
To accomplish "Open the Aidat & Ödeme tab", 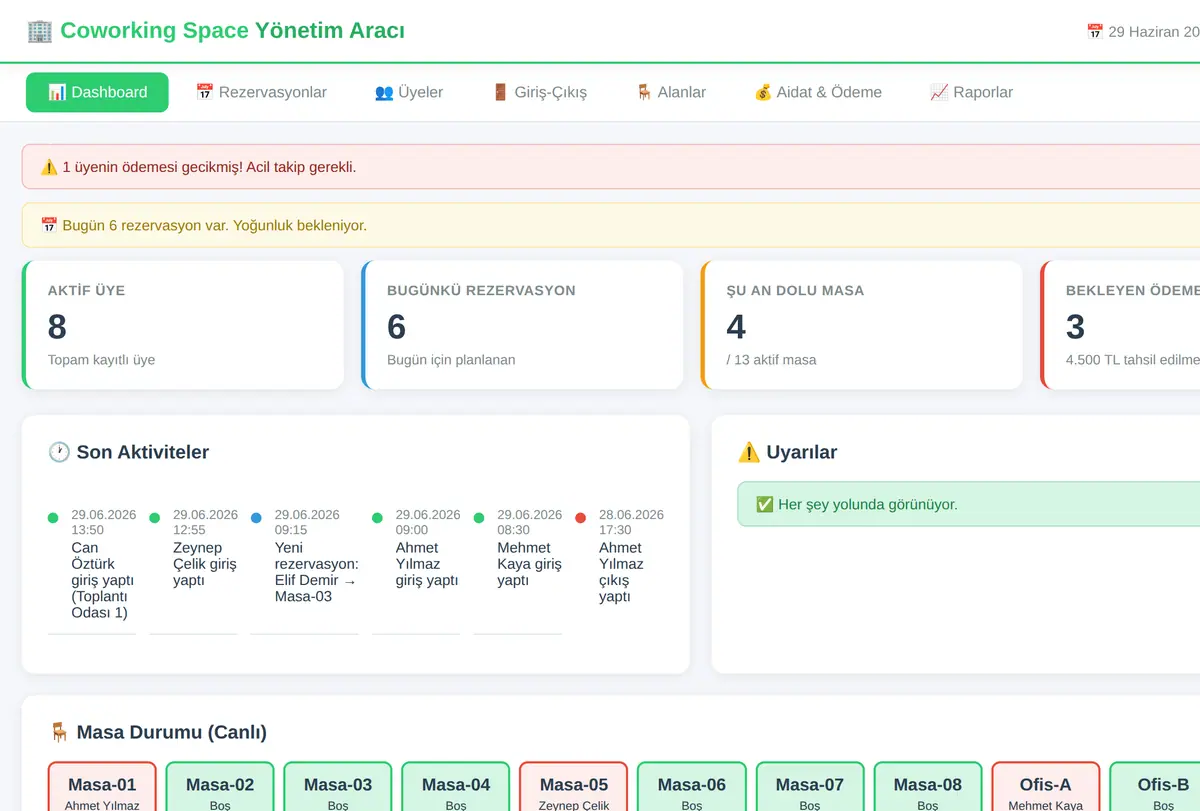I will click(x=818, y=92).
